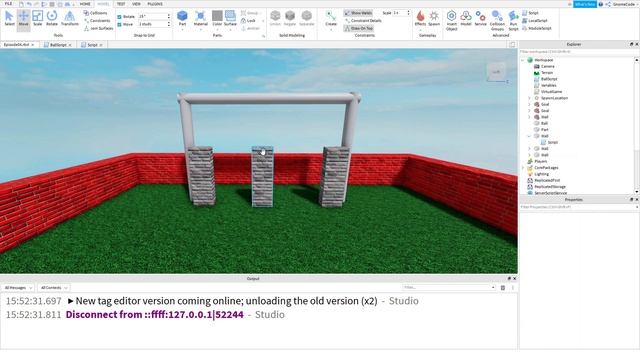Open the Material picker icon
640x360 pixels.
(x=200, y=16)
